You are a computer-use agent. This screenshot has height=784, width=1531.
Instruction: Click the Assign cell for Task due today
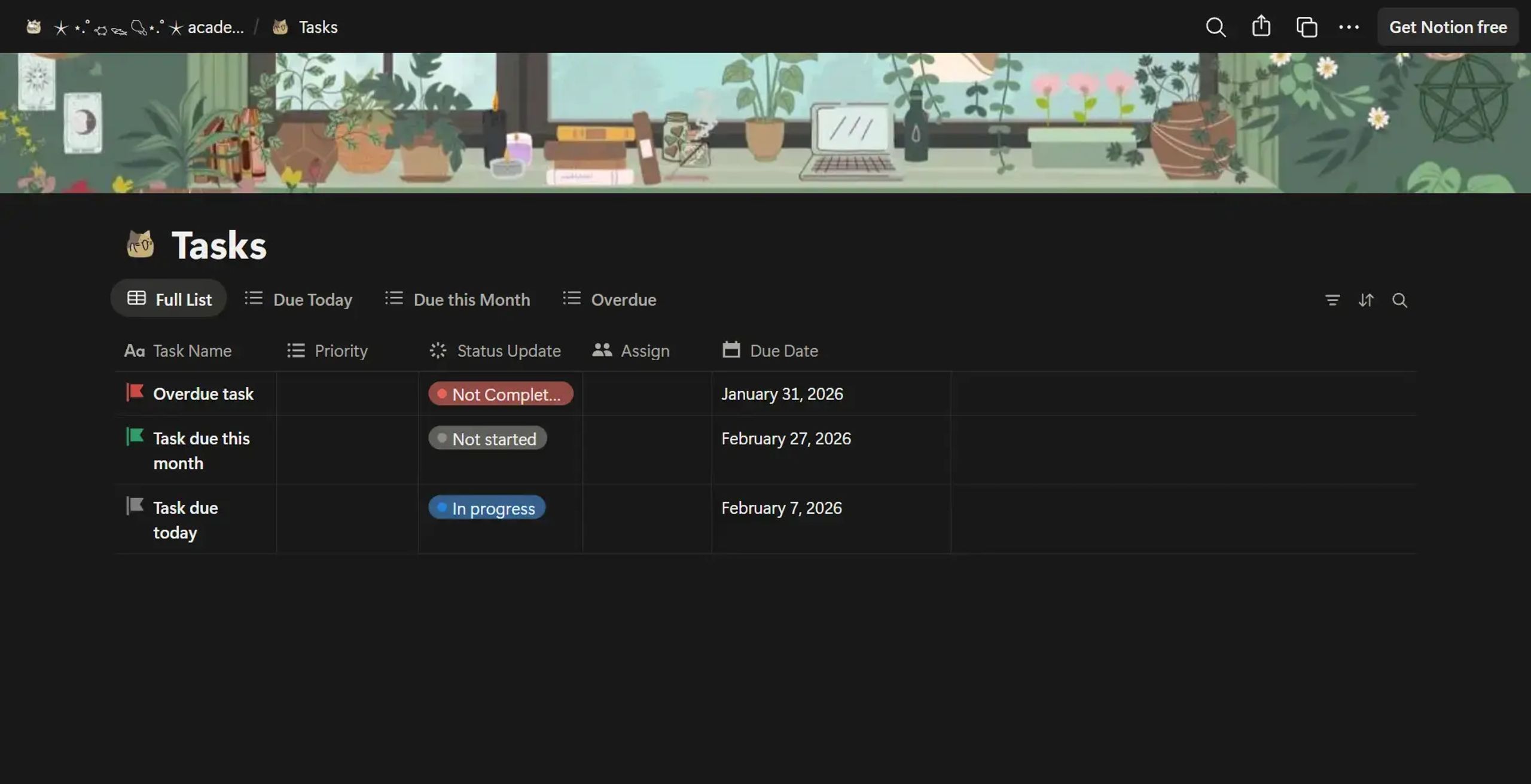[647, 519]
